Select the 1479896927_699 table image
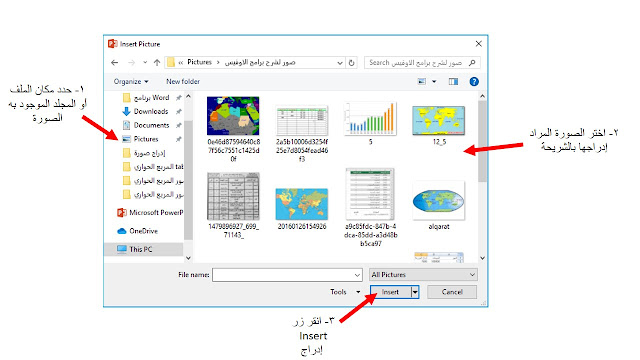Image resolution: width=640 pixels, height=360 pixels. [233, 196]
